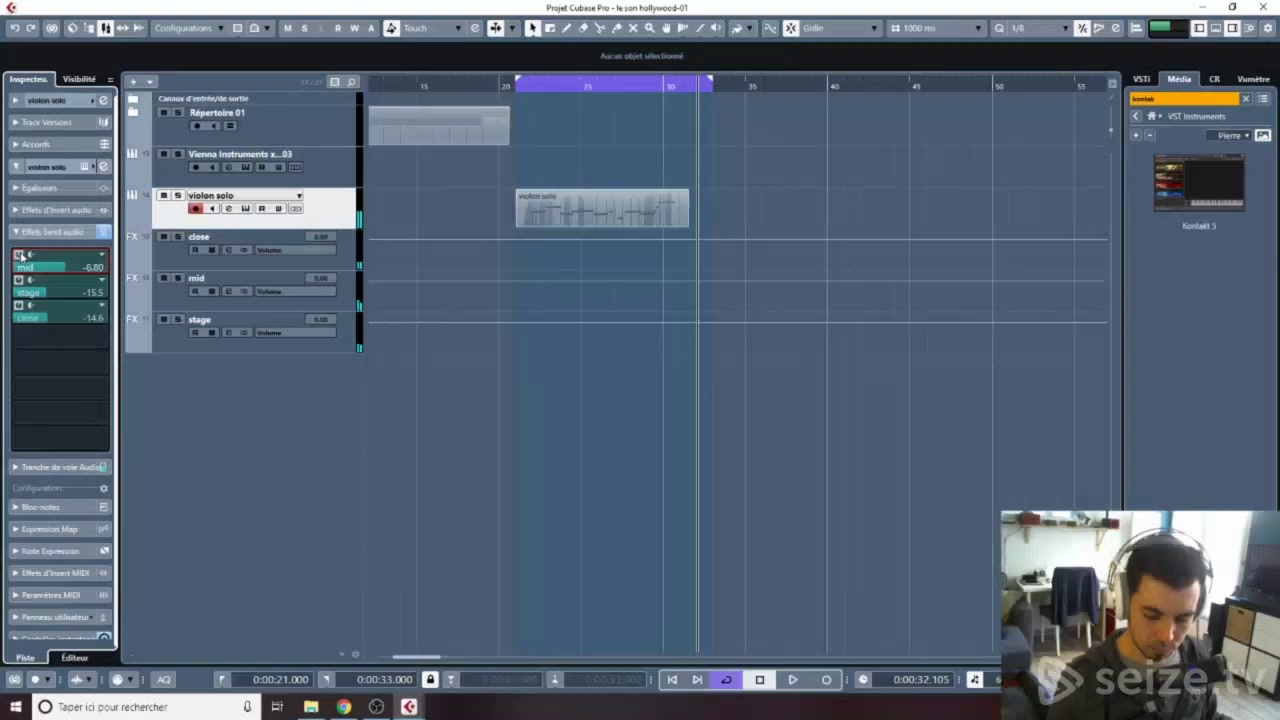Viewport: 1280px width, 720px height.
Task: Select the Draw pencil tool
Action: (566, 28)
